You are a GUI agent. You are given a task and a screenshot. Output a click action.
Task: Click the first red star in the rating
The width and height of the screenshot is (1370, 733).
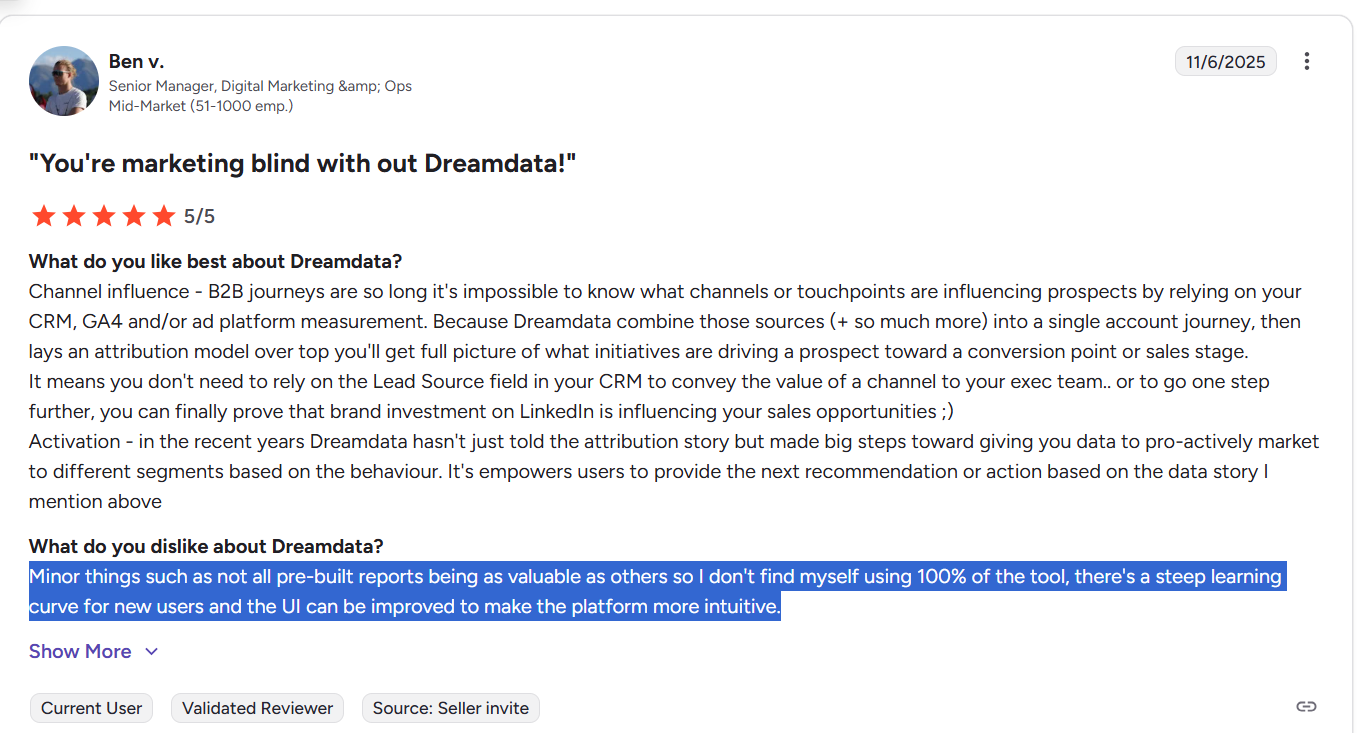pyautogui.click(x=44, y=215)
